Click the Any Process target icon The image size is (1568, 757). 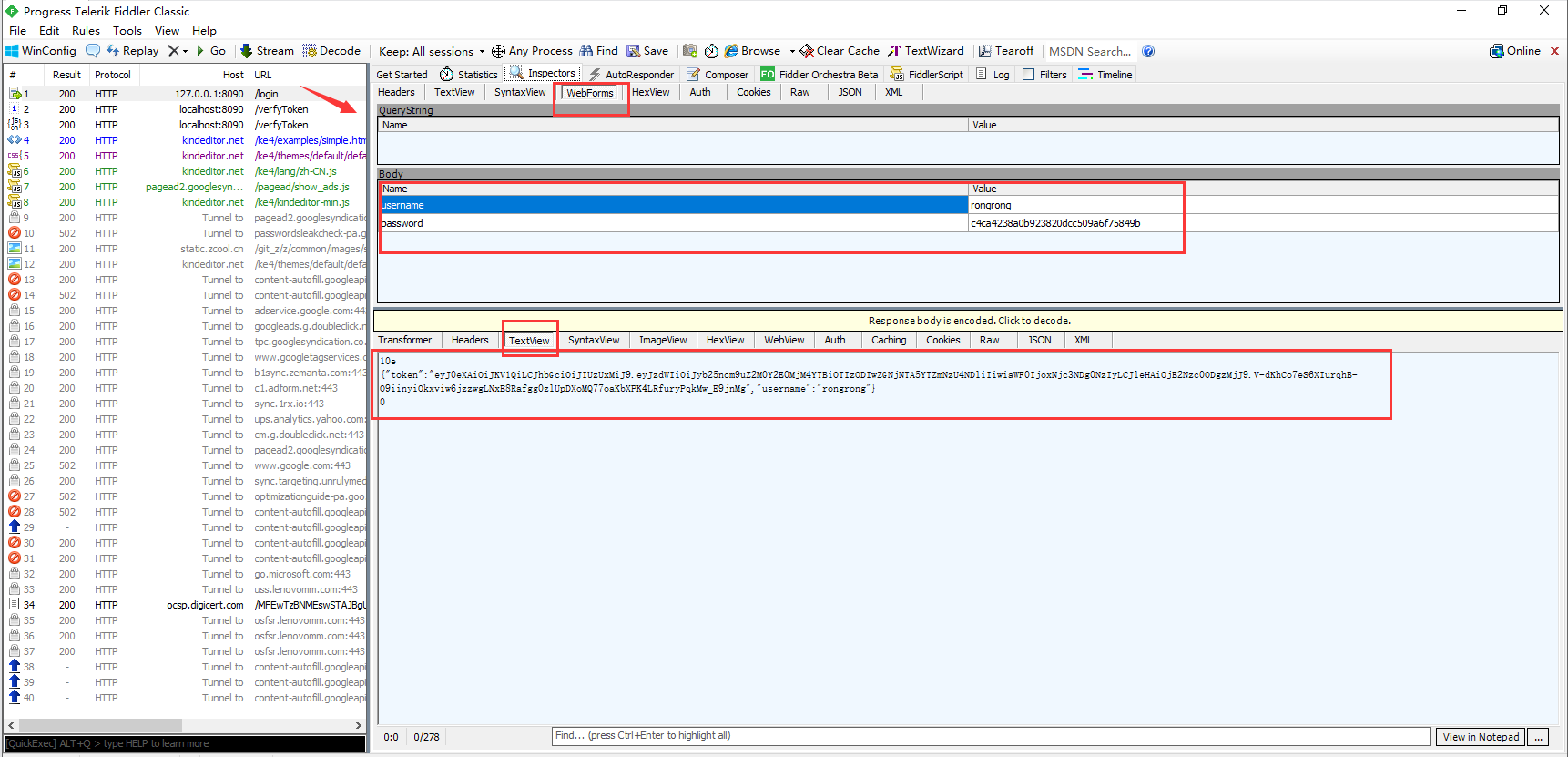tap(498, 51)
